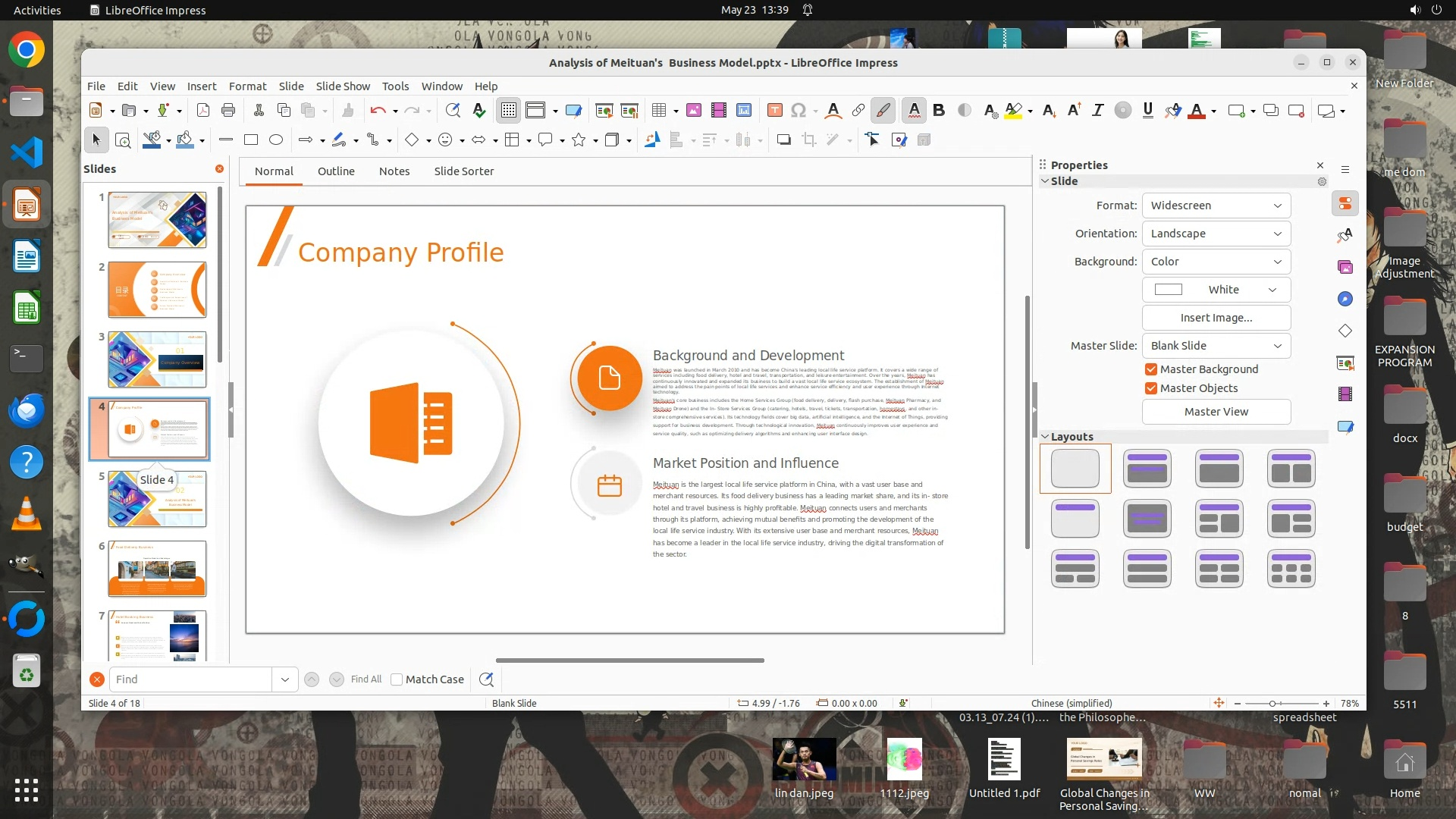Click the Insert Image... button
Image resolution: width=1456 pixels, height=819 pixels.
coord(1216,318)
